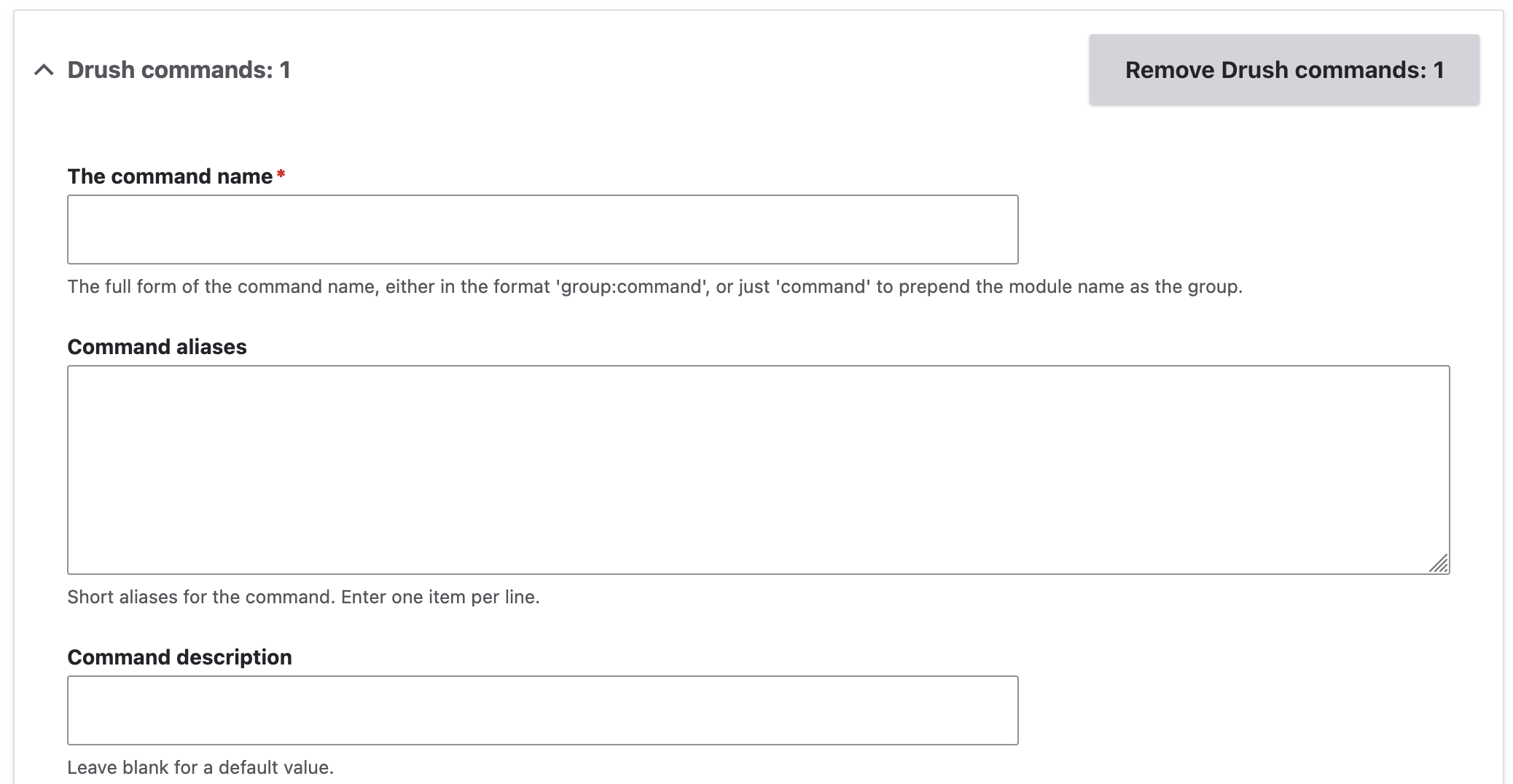Grab the diagonal grip on aliases box
The image size is (1513, 784).
pos(1438,563)
